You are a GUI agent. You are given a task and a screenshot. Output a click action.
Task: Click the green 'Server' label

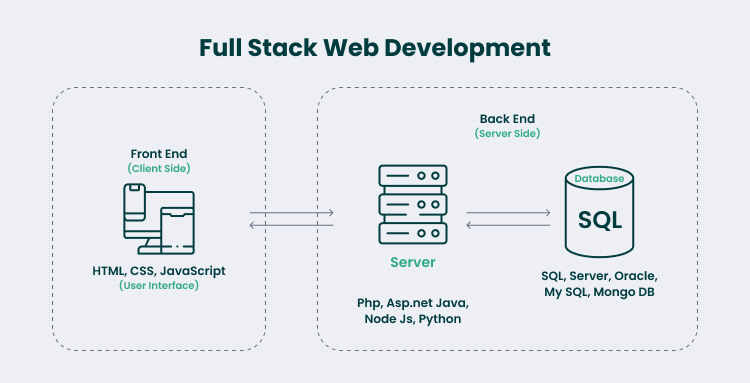(x=413, y=262)
